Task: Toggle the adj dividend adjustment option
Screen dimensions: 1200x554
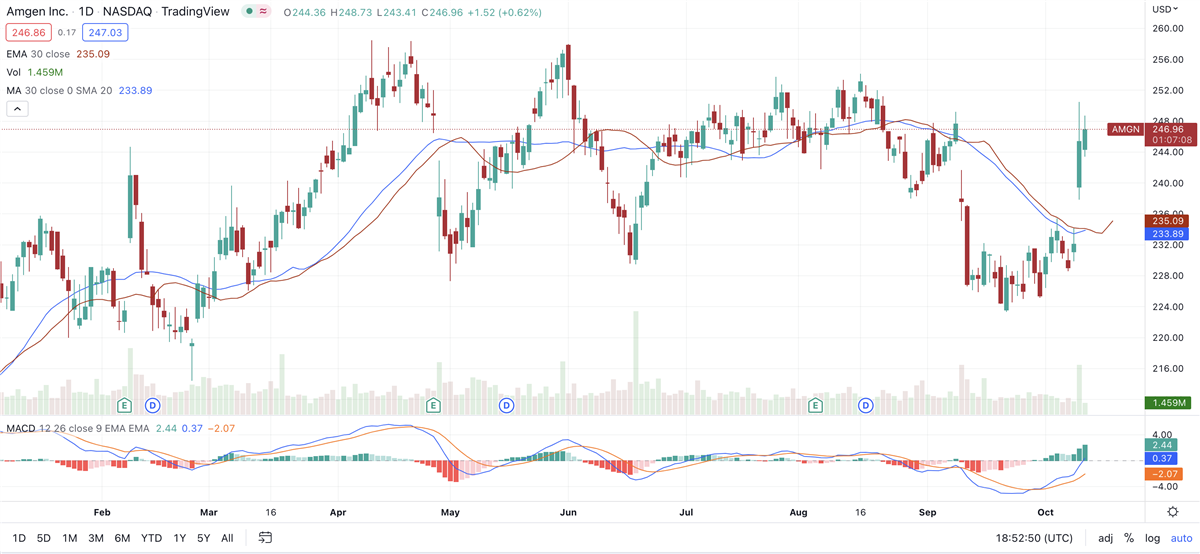Action: [x=1105, y=538]
